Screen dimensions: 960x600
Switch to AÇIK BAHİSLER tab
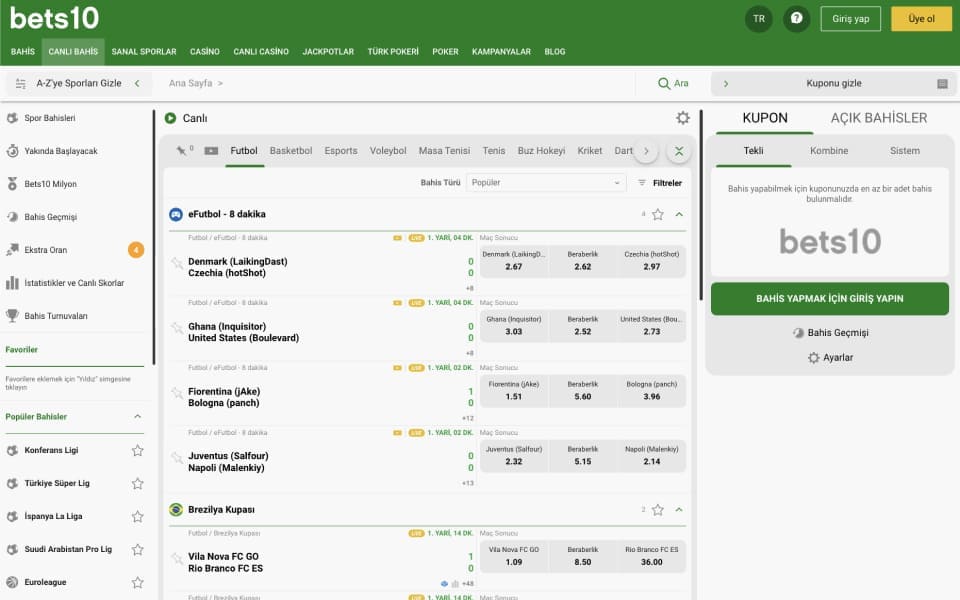[x=879, y=118]
